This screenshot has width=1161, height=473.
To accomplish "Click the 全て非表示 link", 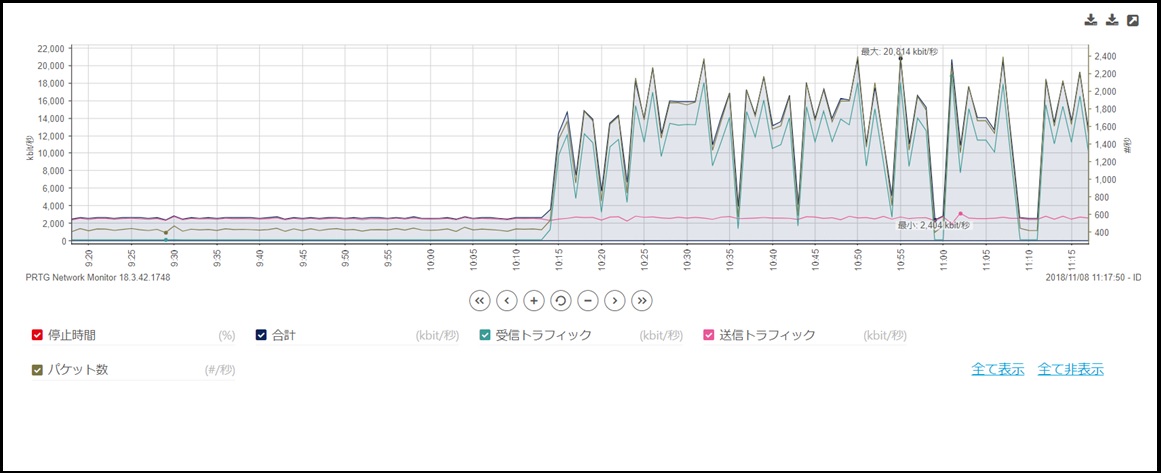I will coord(1071,369).
